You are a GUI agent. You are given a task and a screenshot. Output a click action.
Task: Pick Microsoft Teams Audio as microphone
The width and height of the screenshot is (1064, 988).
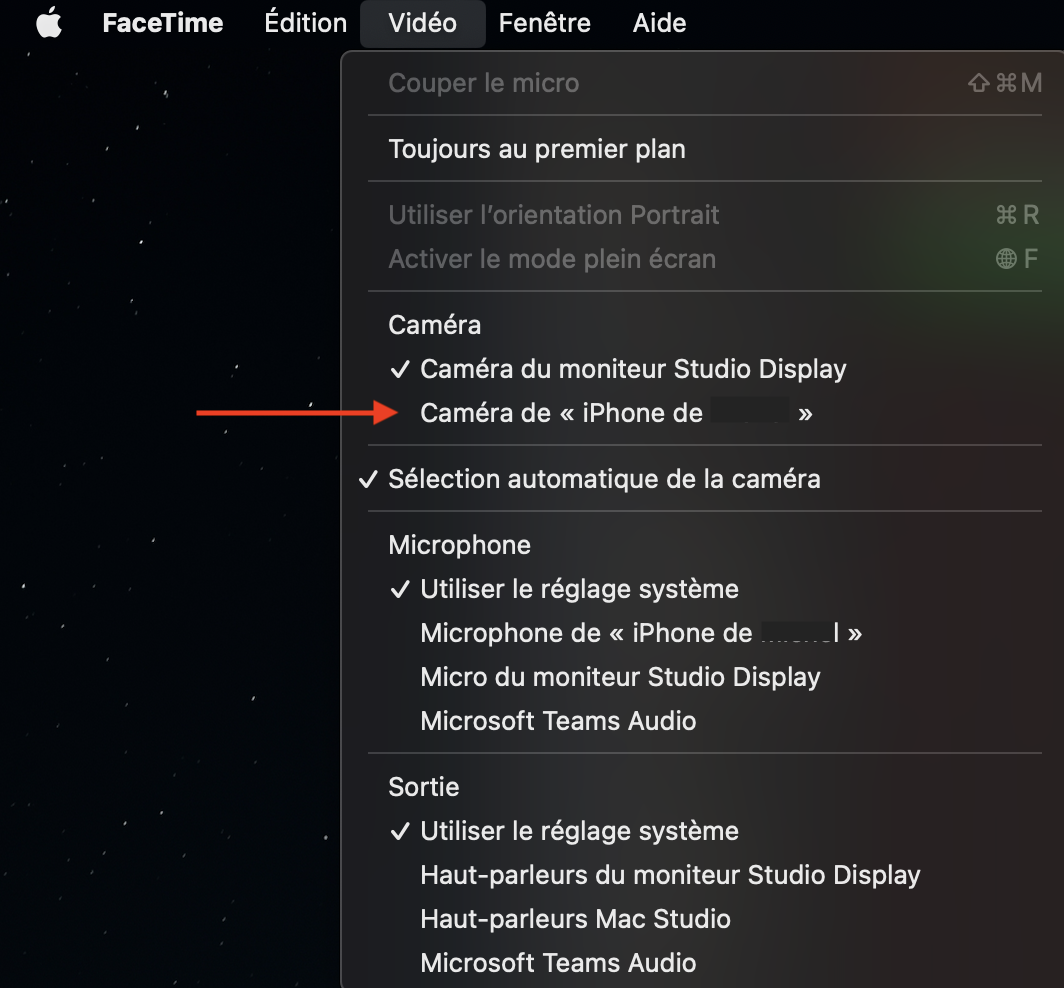(x=558, y=721)
